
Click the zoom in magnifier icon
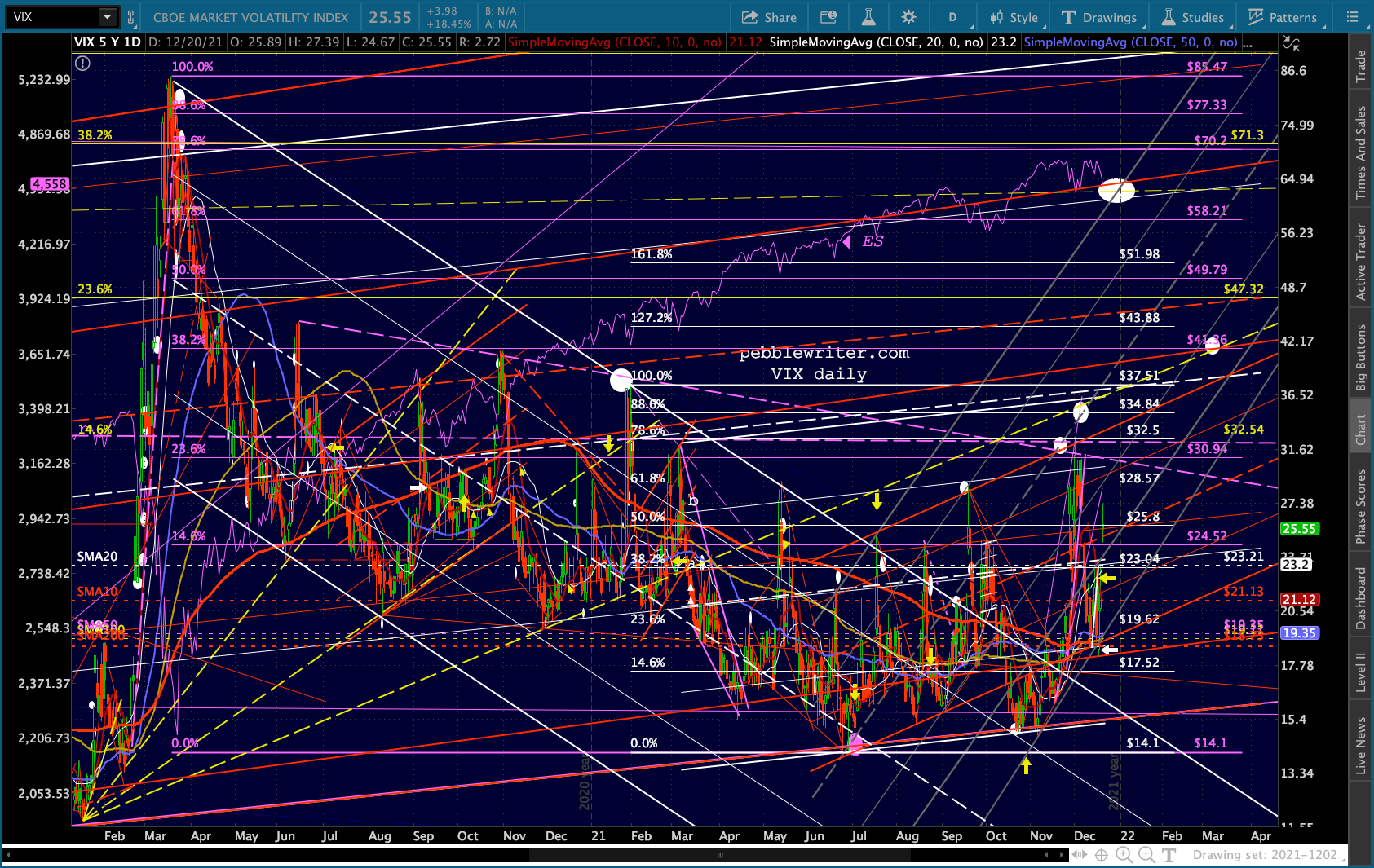[x=1124, y=854]
